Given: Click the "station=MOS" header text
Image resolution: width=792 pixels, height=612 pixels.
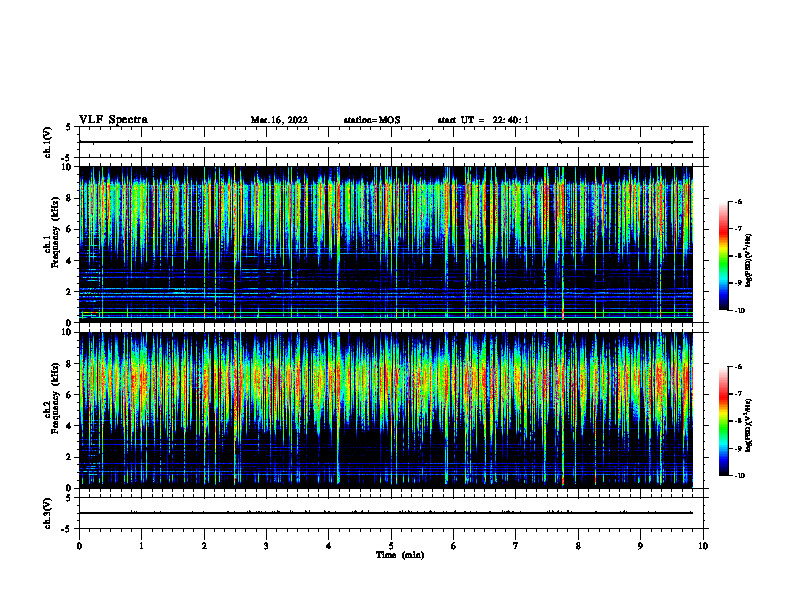Looking at the screenshot, I should (372, 120).
